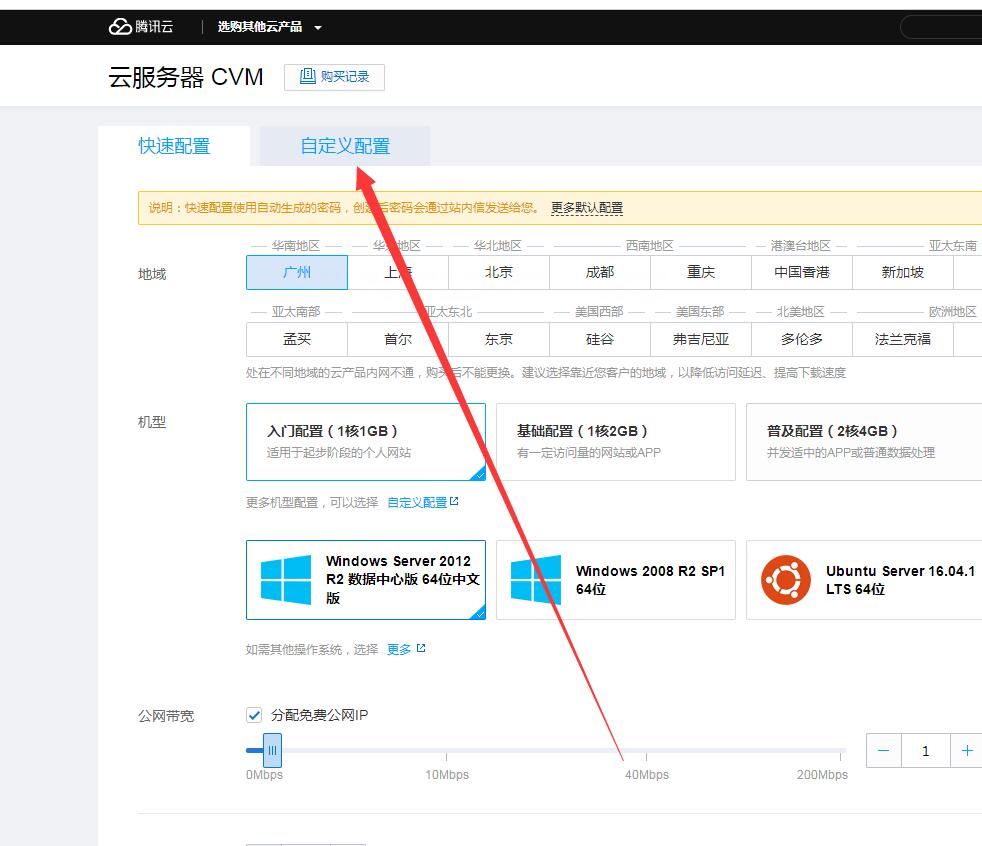Viewport: 982px width, 846px height.
Task: Choose the 基础配置 (1核2GB) machine type
Action: tap(615, 441)
